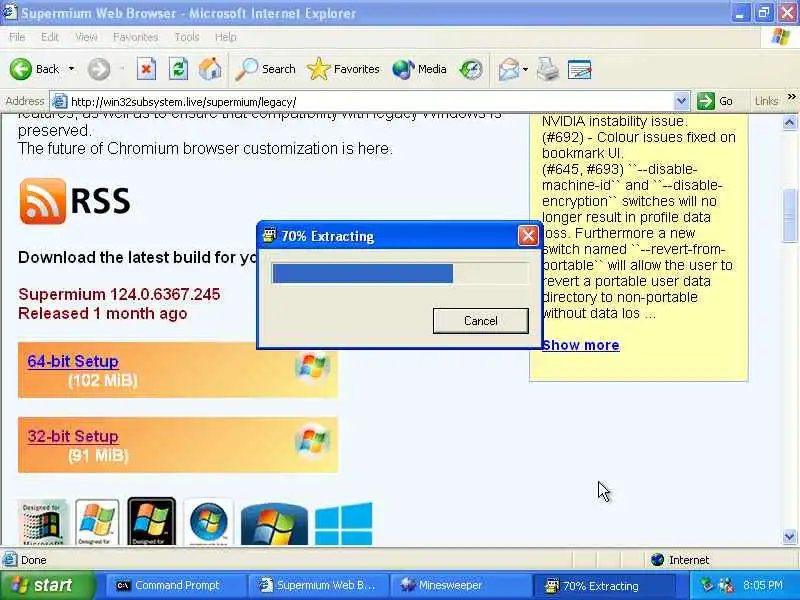Image resolution: width=800 pixels, height=600 pixels.
Task: Click the Supermium 124.0.6367.245 version text
Action: [x=119, y=294]
